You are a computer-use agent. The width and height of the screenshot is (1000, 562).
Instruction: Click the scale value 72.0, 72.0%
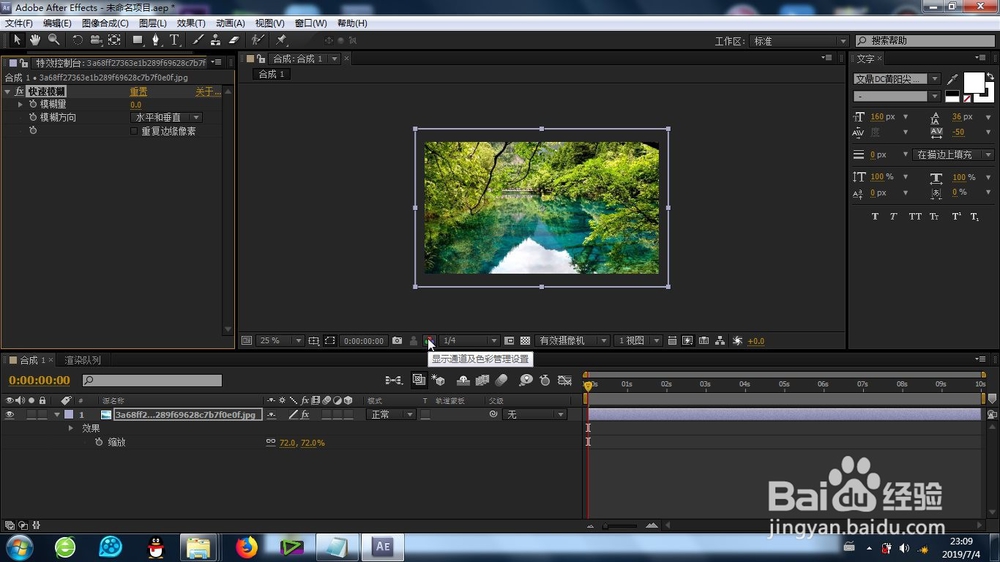pyautogui.click(x=302, y=442)
